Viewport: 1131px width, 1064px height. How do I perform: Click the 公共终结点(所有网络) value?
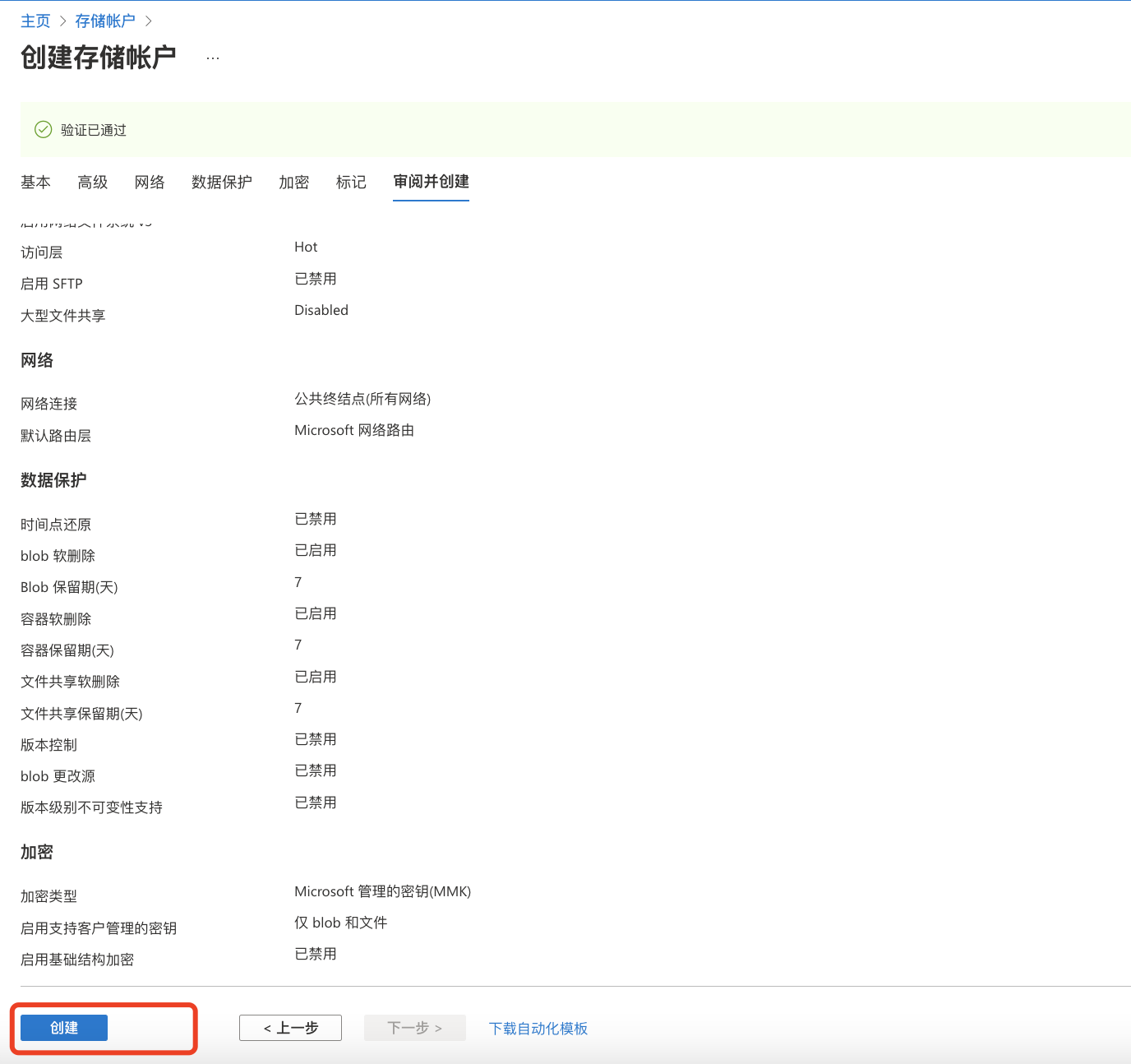(362, 399)
